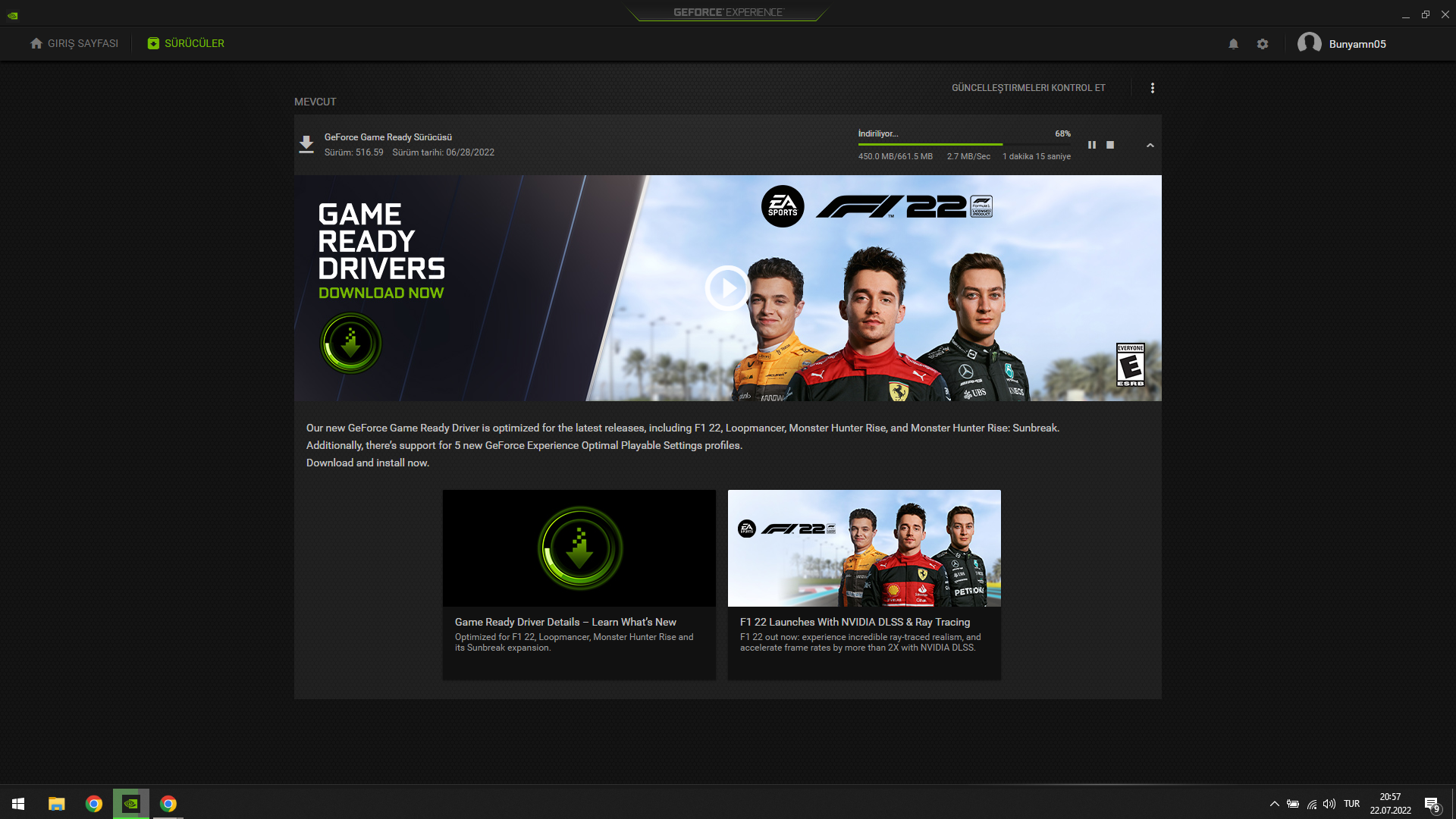Image resolution: width=1456 pixels, height=819 pixels.
Task: Click Güncelleştirmeleri Kontrol Et
Action: pos(1028,88)
